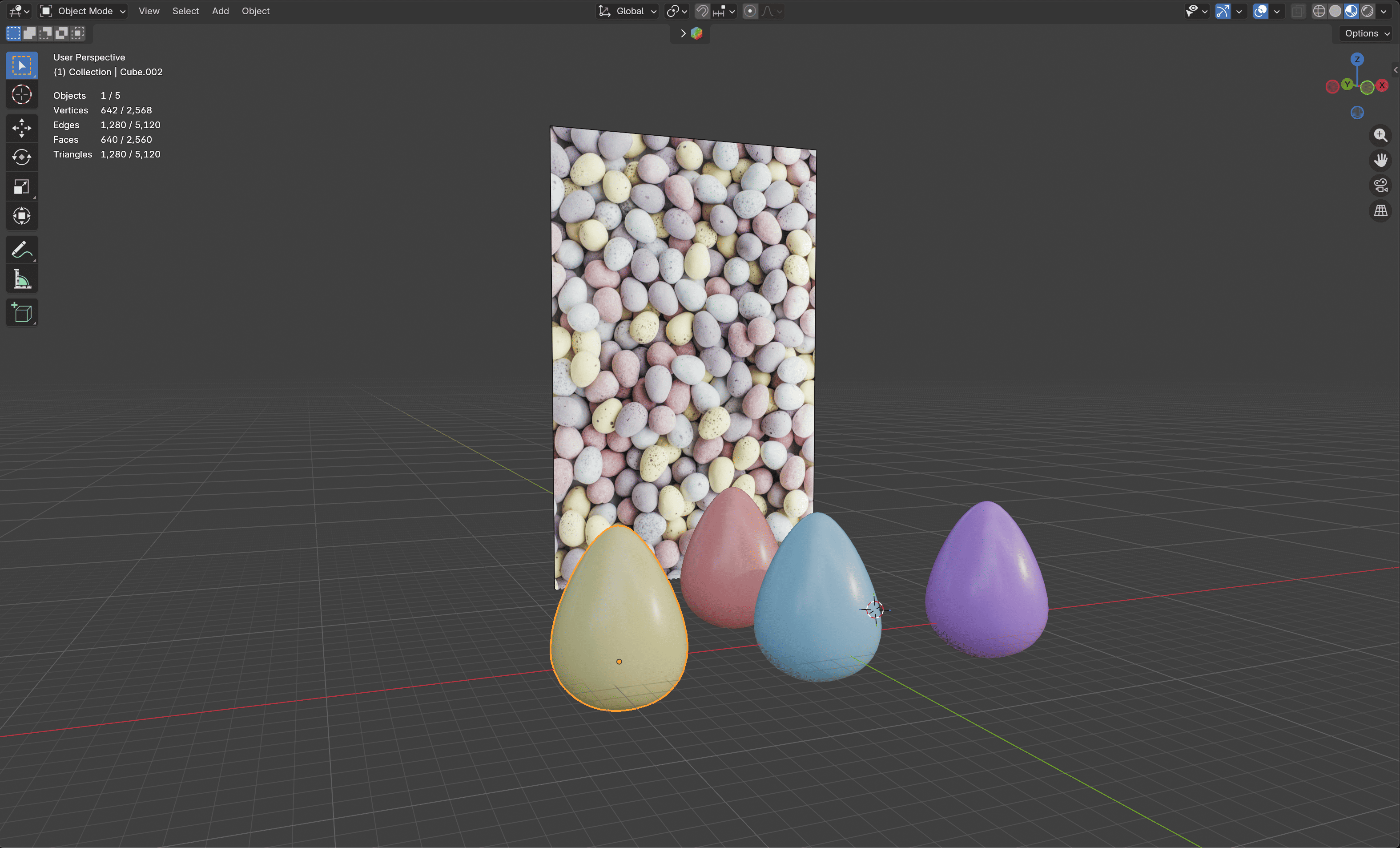Click the green Y axis gizmo
Viewport: 1400px width, 848px height.
(1347, 84)
